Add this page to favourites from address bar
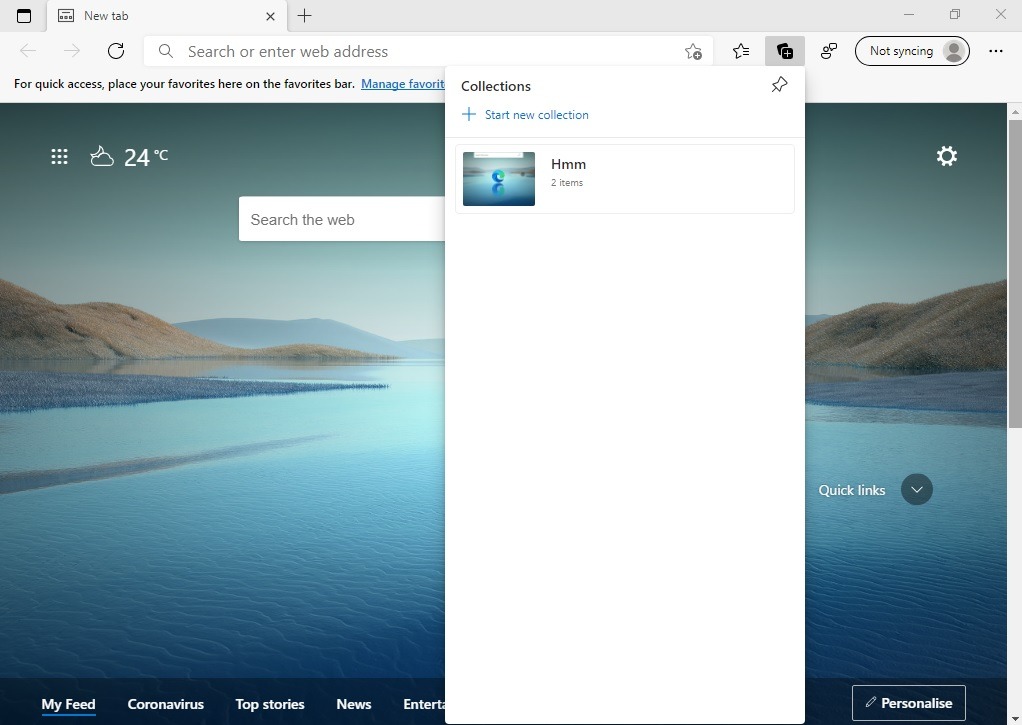This screenshot has width=1022, height=725. [692, 51]
